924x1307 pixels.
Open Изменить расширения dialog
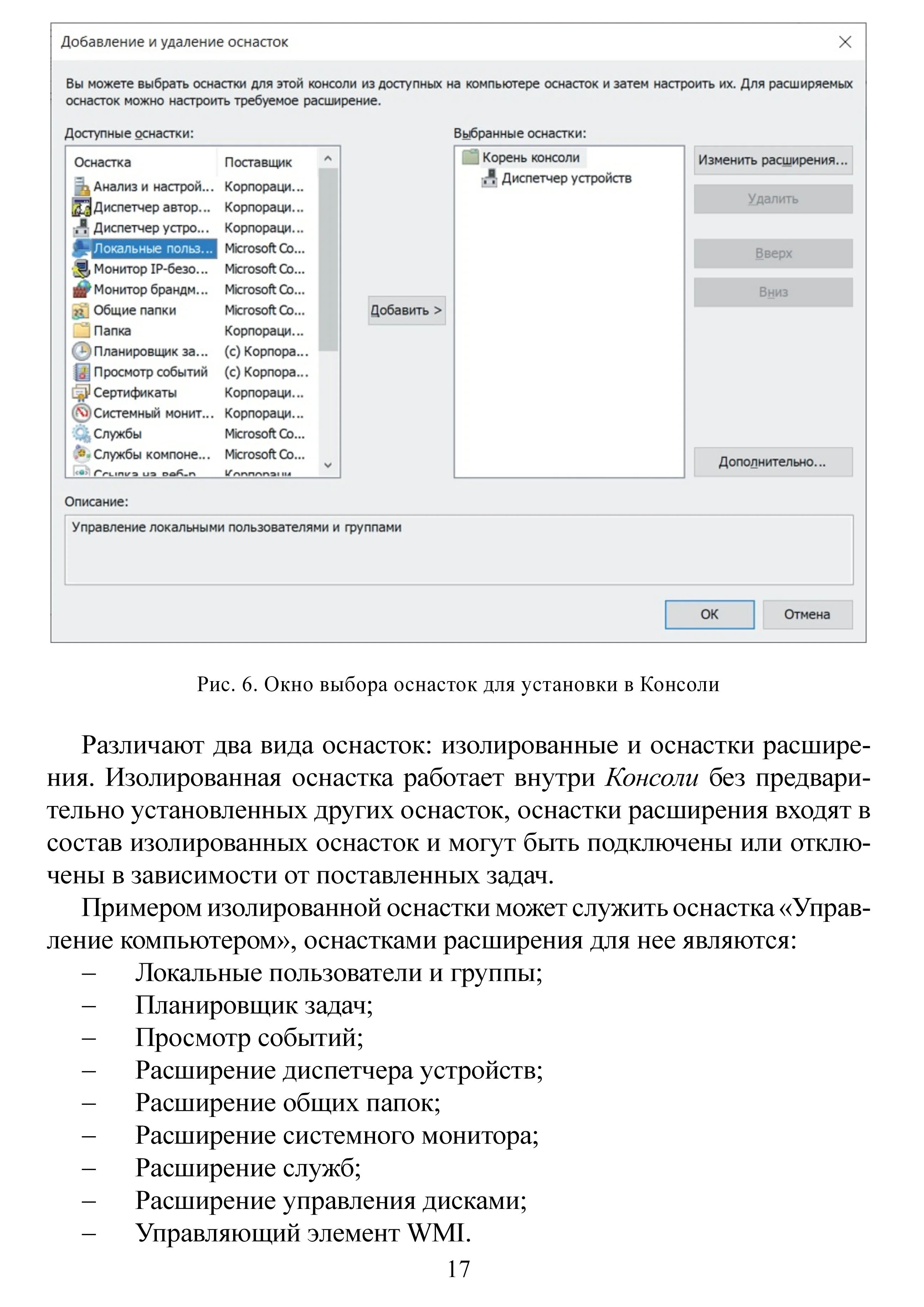tap(772, 160)
